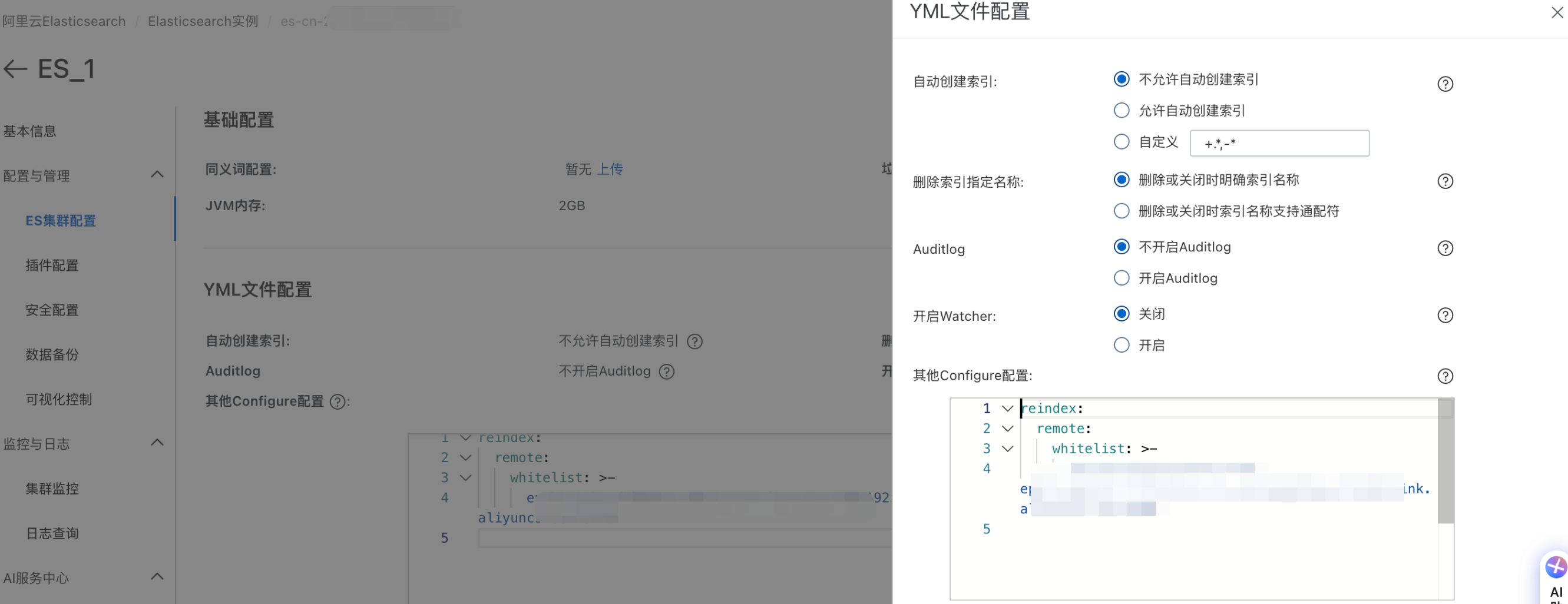Open help icon for 开启Watcher
Screen dimensions: 1568x604
[x=1445, y=315]
